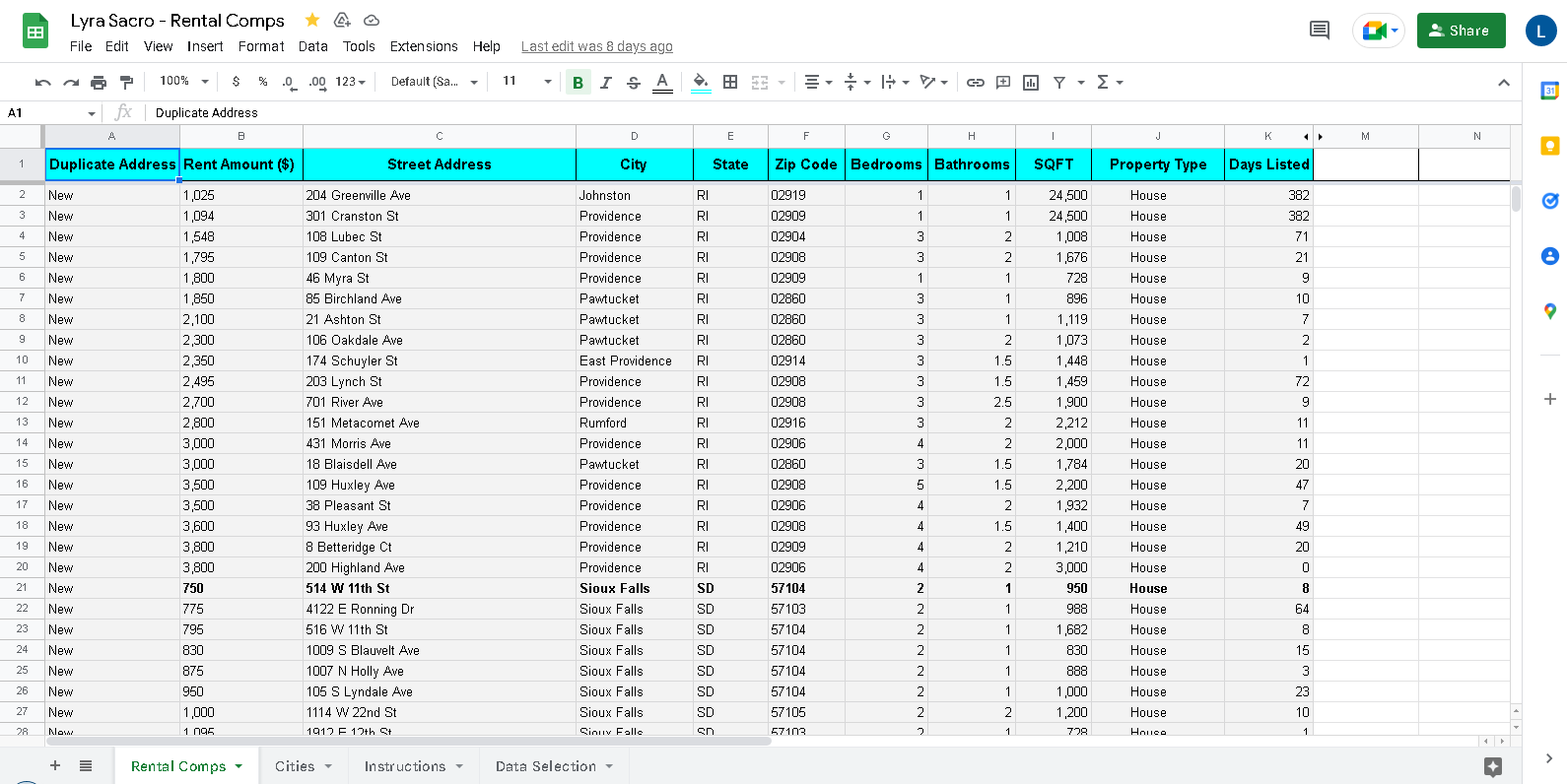Open the Explore button at bottom right
Image resolution: width=1567 pixels, height=784 pixels.
click(1492, 766)
